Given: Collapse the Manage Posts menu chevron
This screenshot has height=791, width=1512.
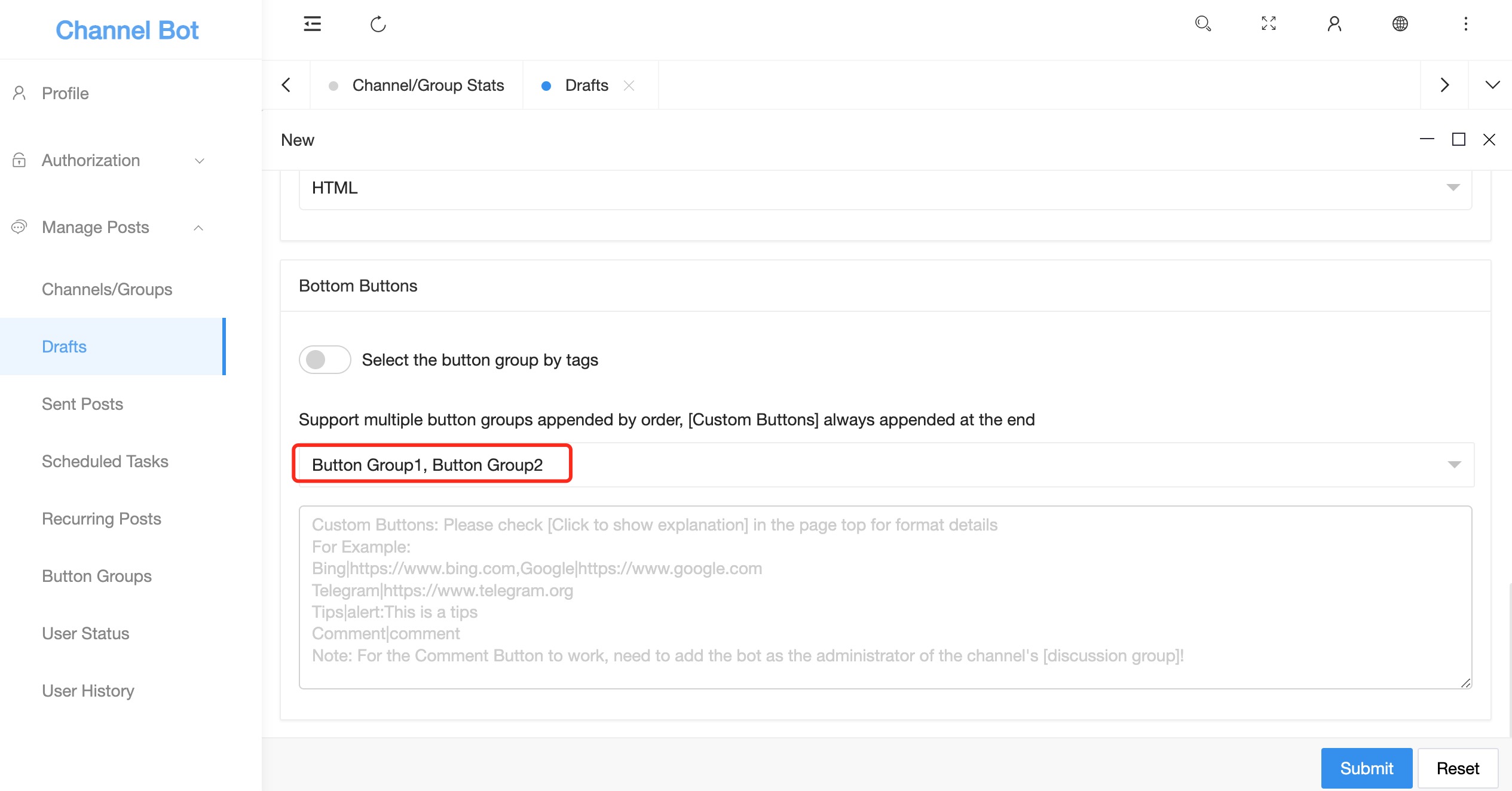Looking at the screenshot, I should (x=198, y=228).
